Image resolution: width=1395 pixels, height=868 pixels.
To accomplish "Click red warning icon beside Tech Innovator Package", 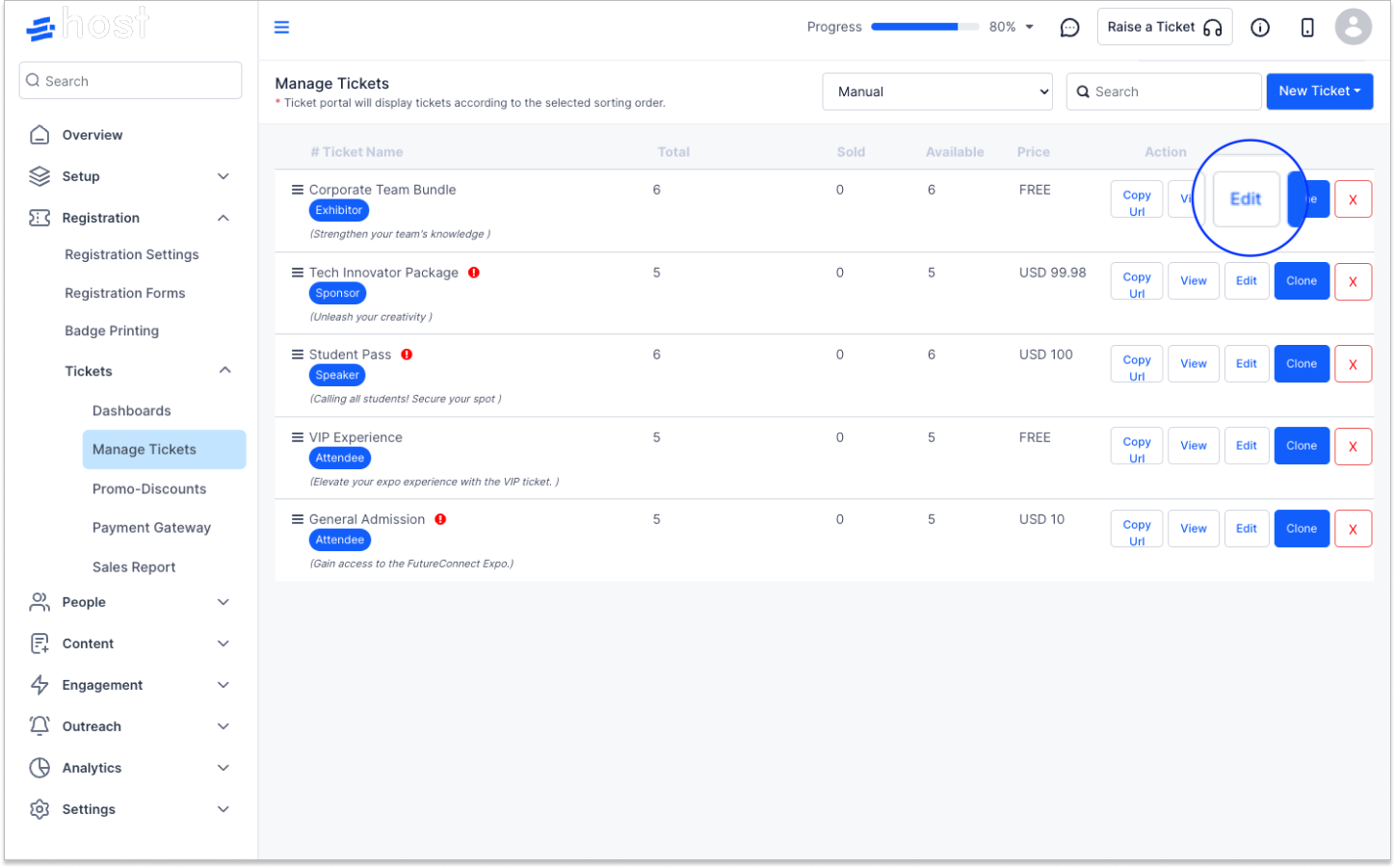I will 474,273.
